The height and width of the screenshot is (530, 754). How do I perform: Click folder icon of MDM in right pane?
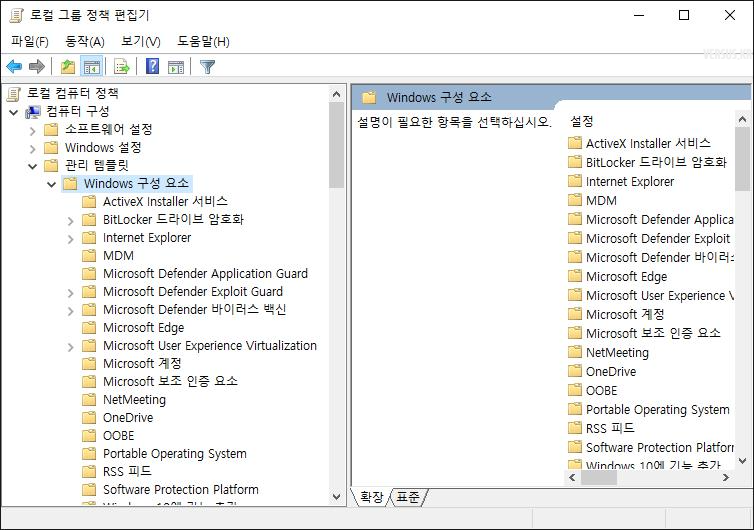pyautogui.click(x=575, y=200)
